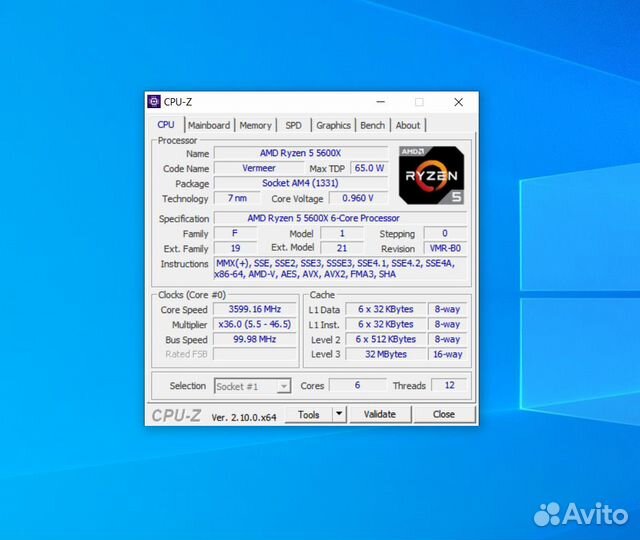Image resolution: width=640 pixels, height=540 pixels.
Task: Click the Level 2 size 6 x 512 KBytes
Action: [x=386, y=339]
